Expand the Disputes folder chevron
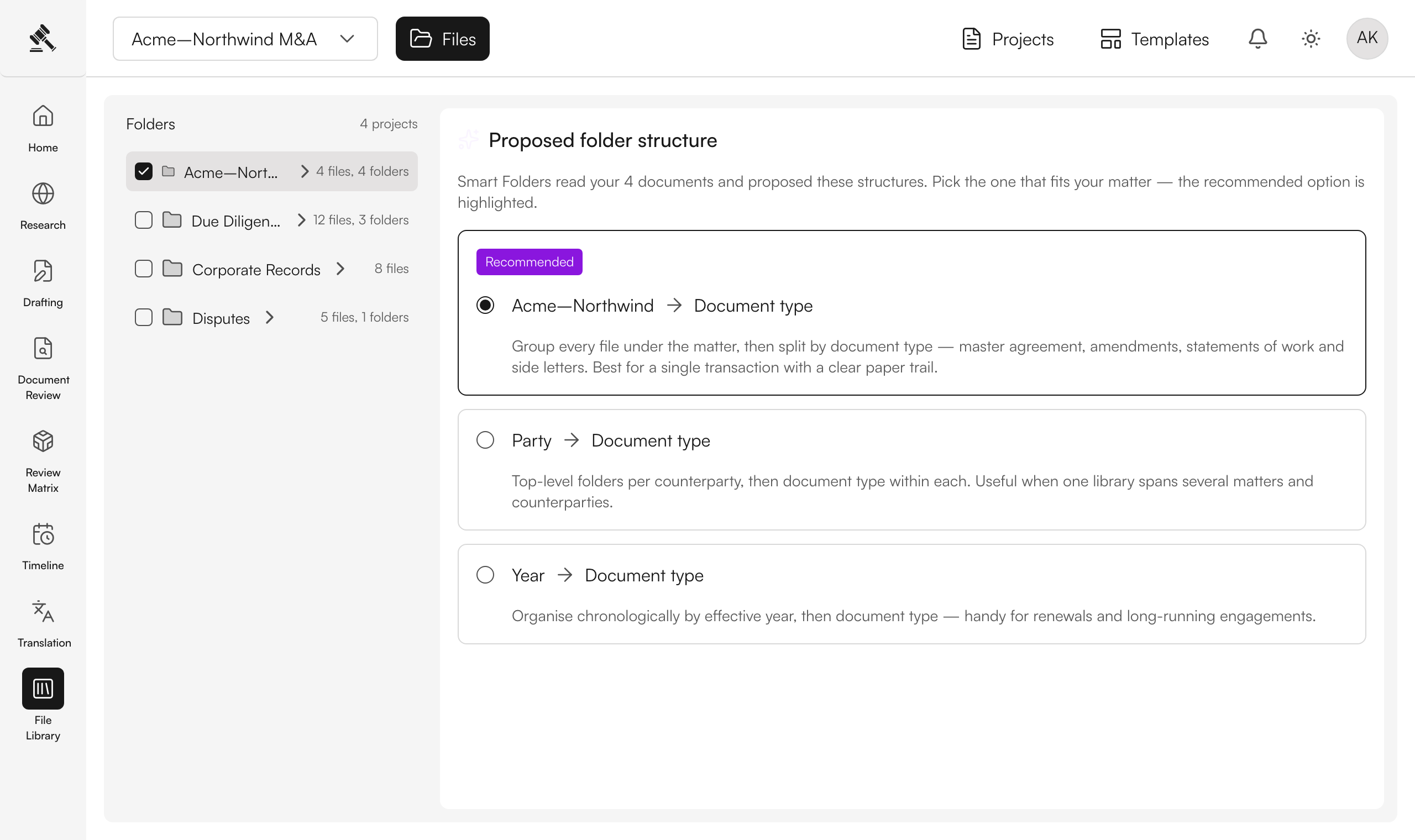The image size is (1415, 840). pyautogui.click(x=269, y=317)
